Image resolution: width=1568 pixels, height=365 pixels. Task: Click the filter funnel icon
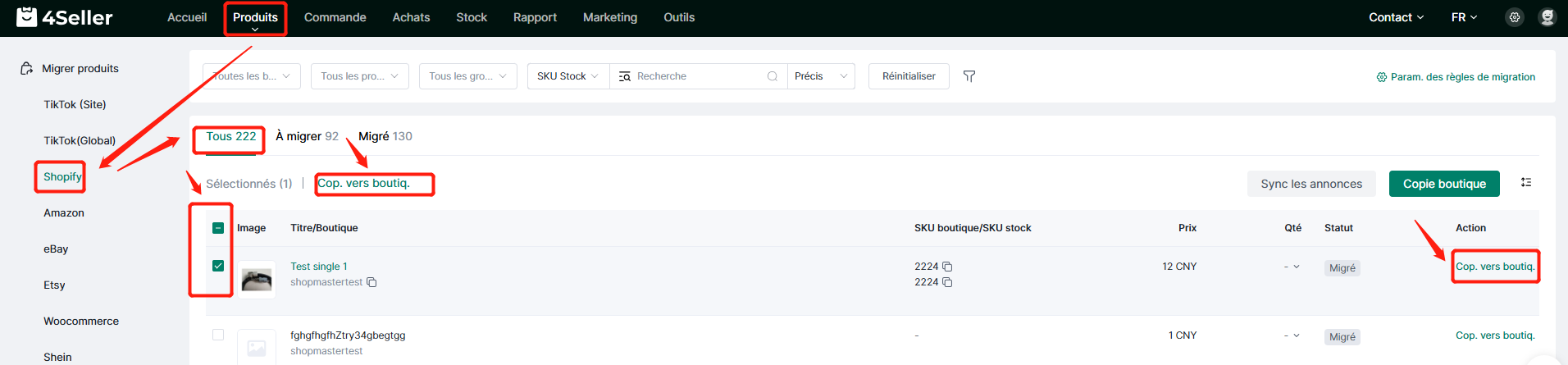coord(969,76)
